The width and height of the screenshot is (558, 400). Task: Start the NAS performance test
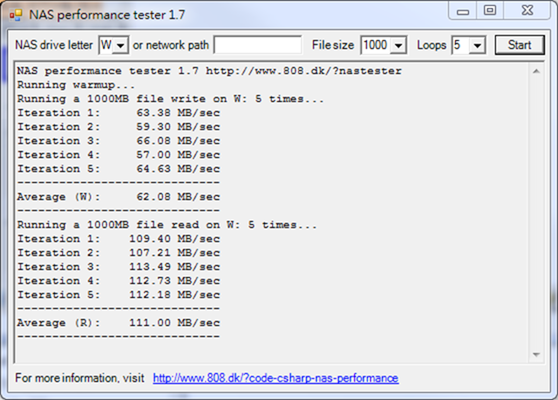pyautogui.click(x=520, y=45)
